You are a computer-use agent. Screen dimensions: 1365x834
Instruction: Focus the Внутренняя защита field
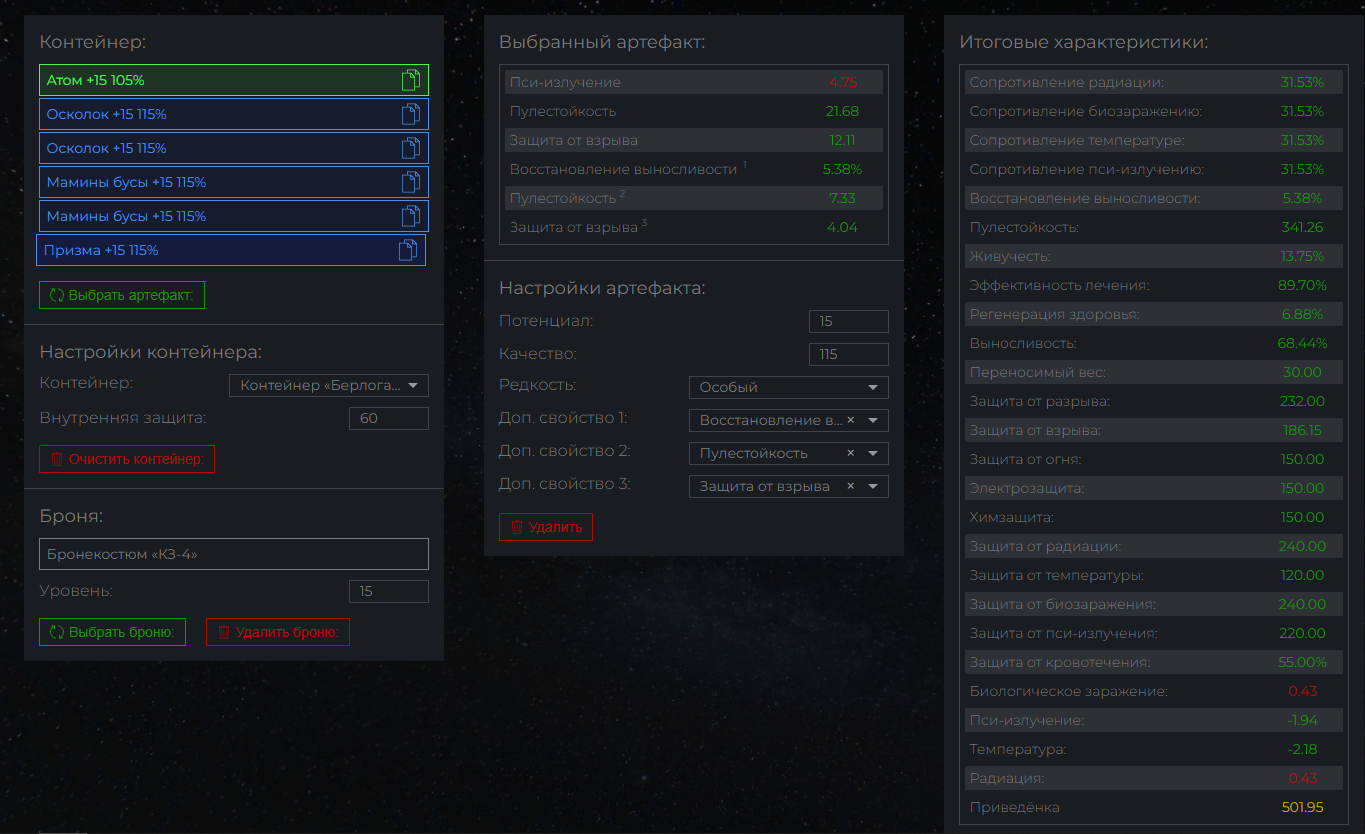[x=388, y=419]
